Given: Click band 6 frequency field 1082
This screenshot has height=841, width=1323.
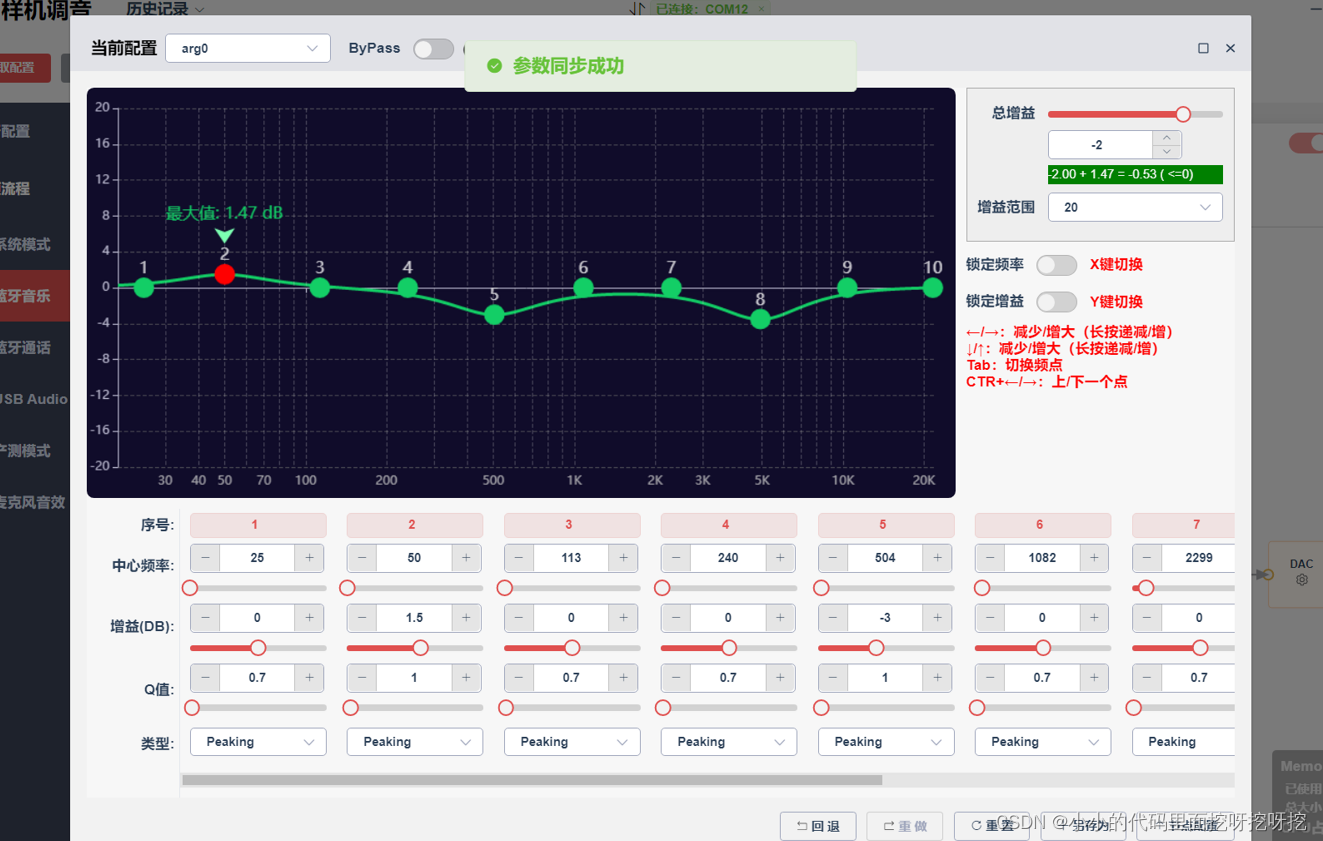Looking at the screenshot, I should tap(1042, 558).
